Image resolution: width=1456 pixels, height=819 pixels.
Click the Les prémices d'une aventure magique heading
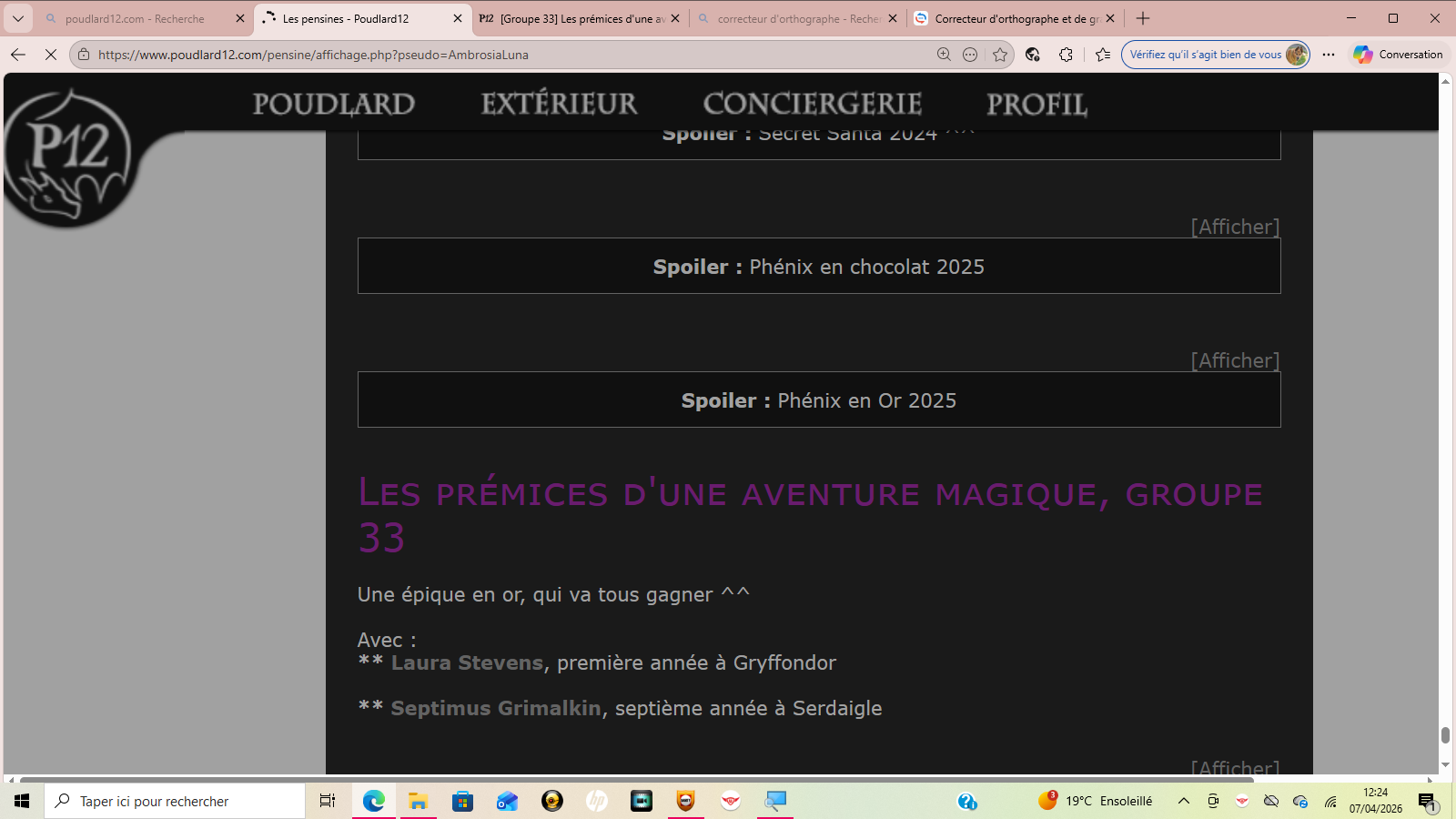pyautogui.click(x=810, y=515)
